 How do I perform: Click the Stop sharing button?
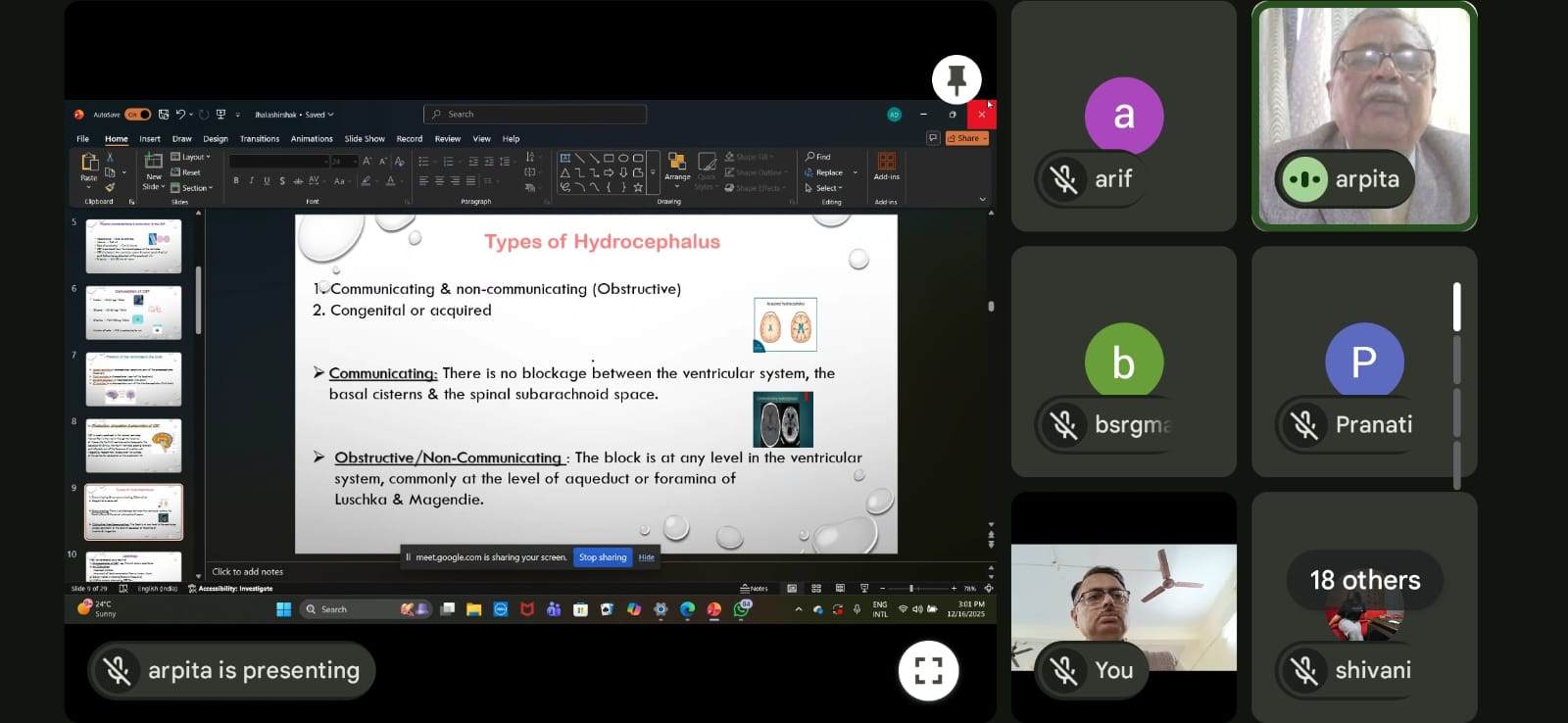pyautogui.click(x=602, y=557)
